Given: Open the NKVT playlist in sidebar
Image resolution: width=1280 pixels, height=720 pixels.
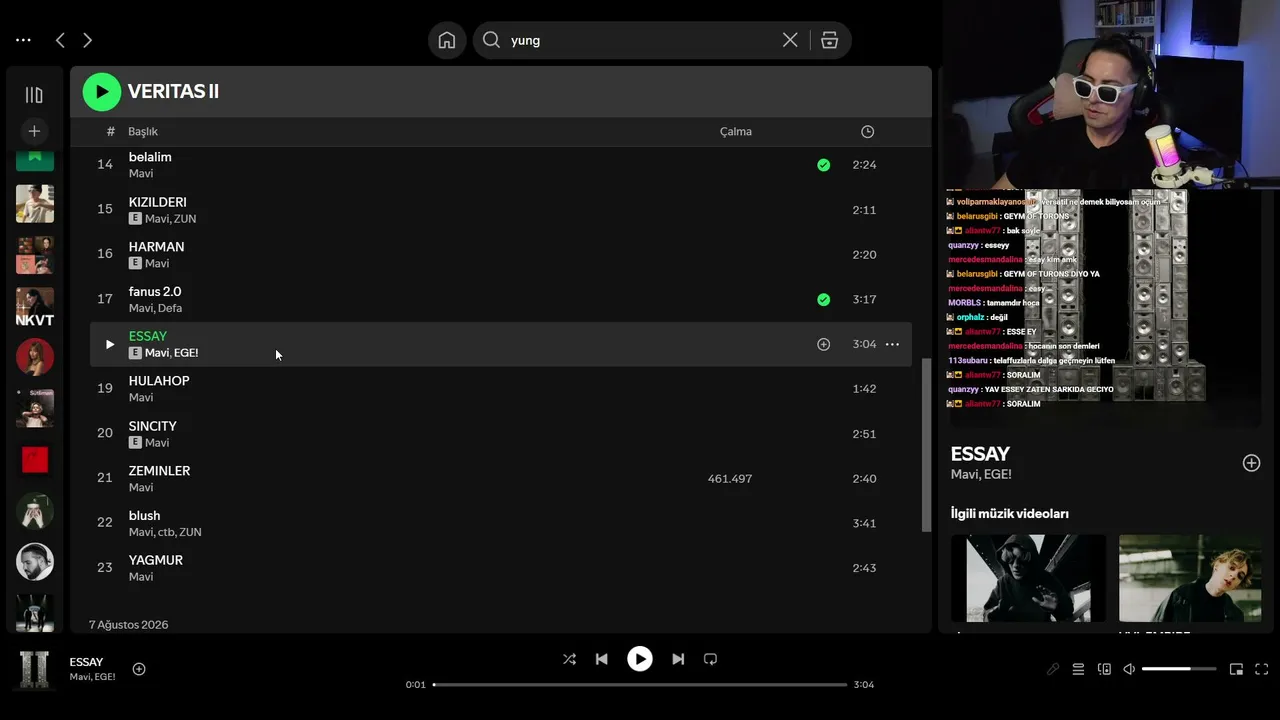Looking at the screenshot, I should tap(35, 307).
